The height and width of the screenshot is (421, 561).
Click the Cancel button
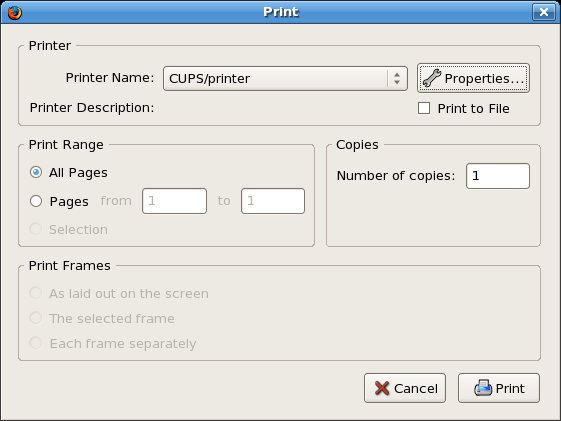pyautogui.click(x=405, y=388)
